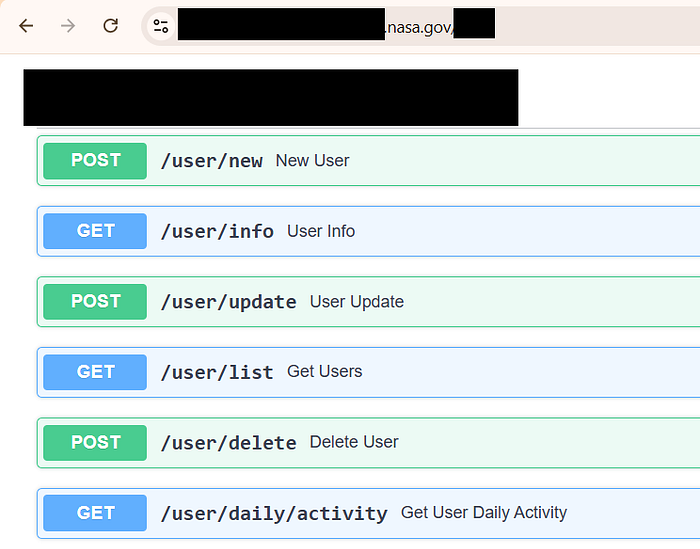Click GET badge for /user/daily/activity

point(95,513)
